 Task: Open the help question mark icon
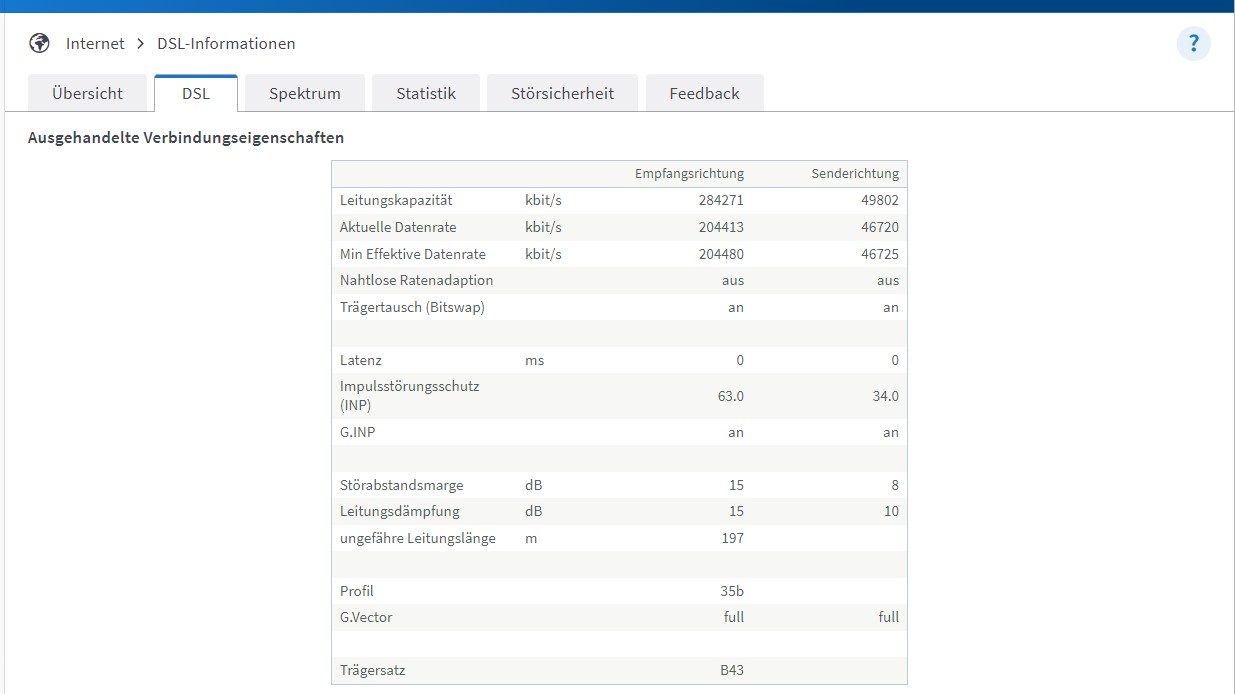[x=1193, y=44]
